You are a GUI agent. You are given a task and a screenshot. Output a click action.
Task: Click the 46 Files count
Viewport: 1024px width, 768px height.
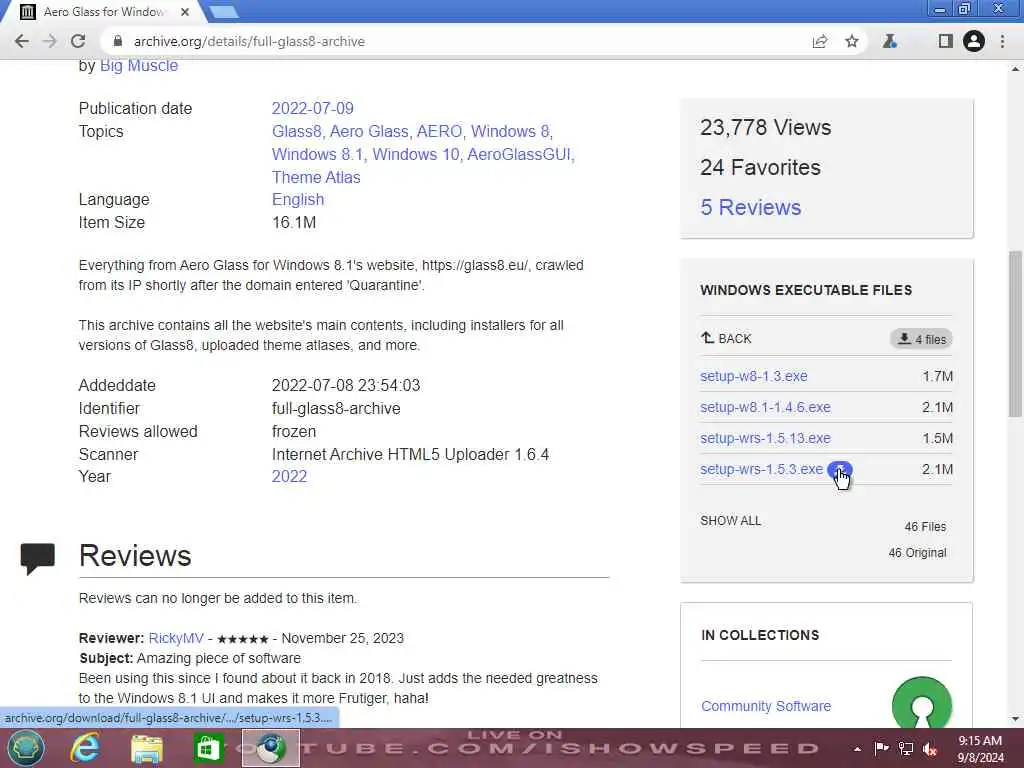[x=925, y=527]
